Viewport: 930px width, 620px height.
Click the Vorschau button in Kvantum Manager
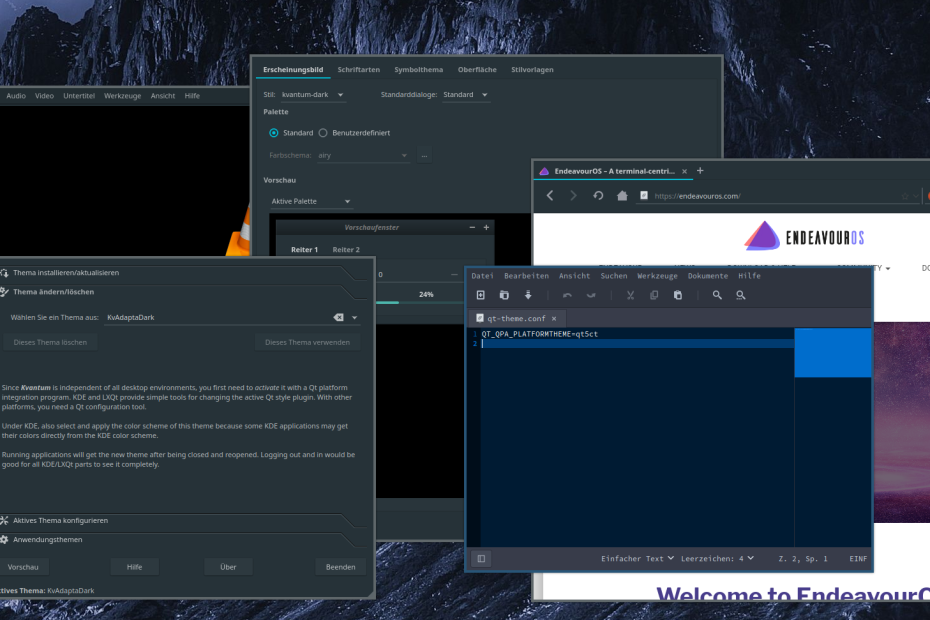pos(23,567)
